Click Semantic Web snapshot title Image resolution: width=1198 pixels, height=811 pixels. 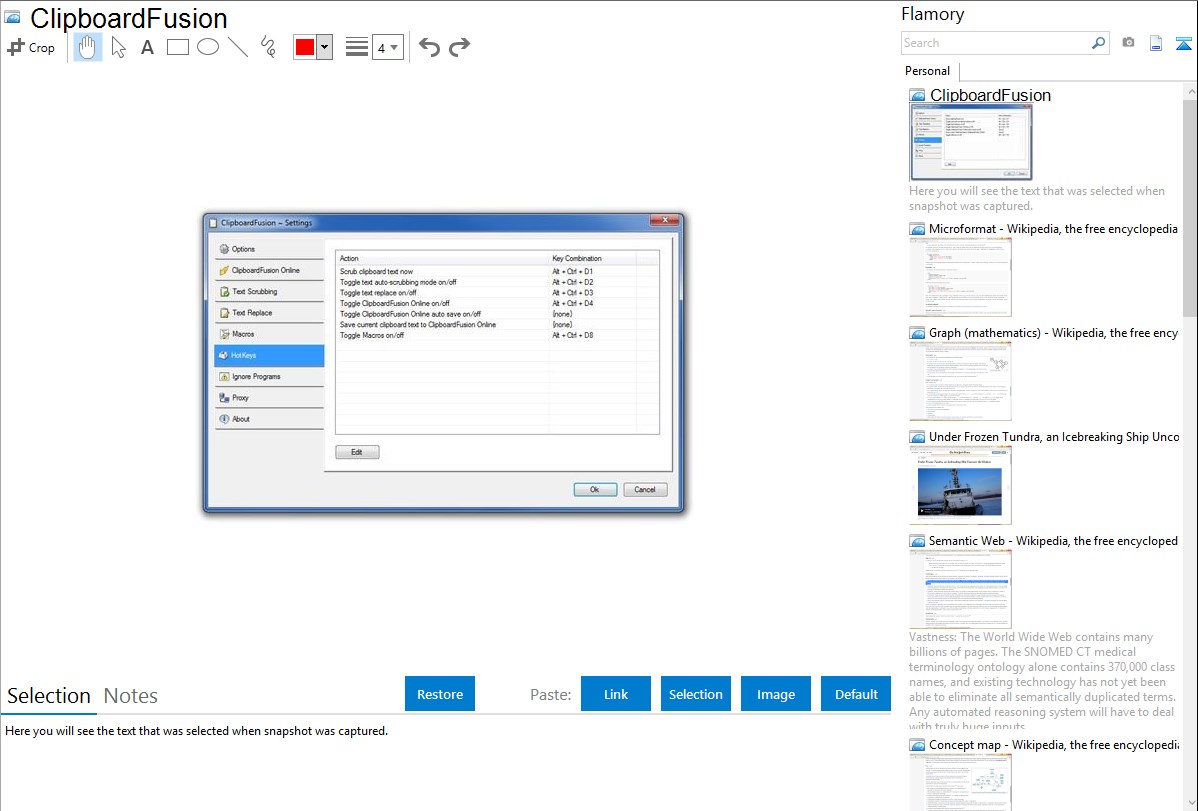pyautogui.click(x=1053, y=540)
